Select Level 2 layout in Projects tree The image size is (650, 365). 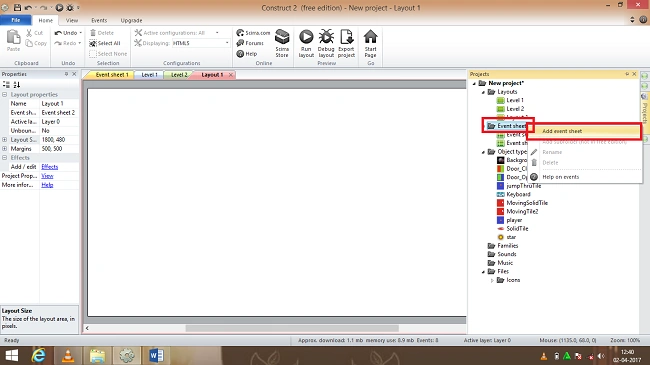[x=510, y=109]
